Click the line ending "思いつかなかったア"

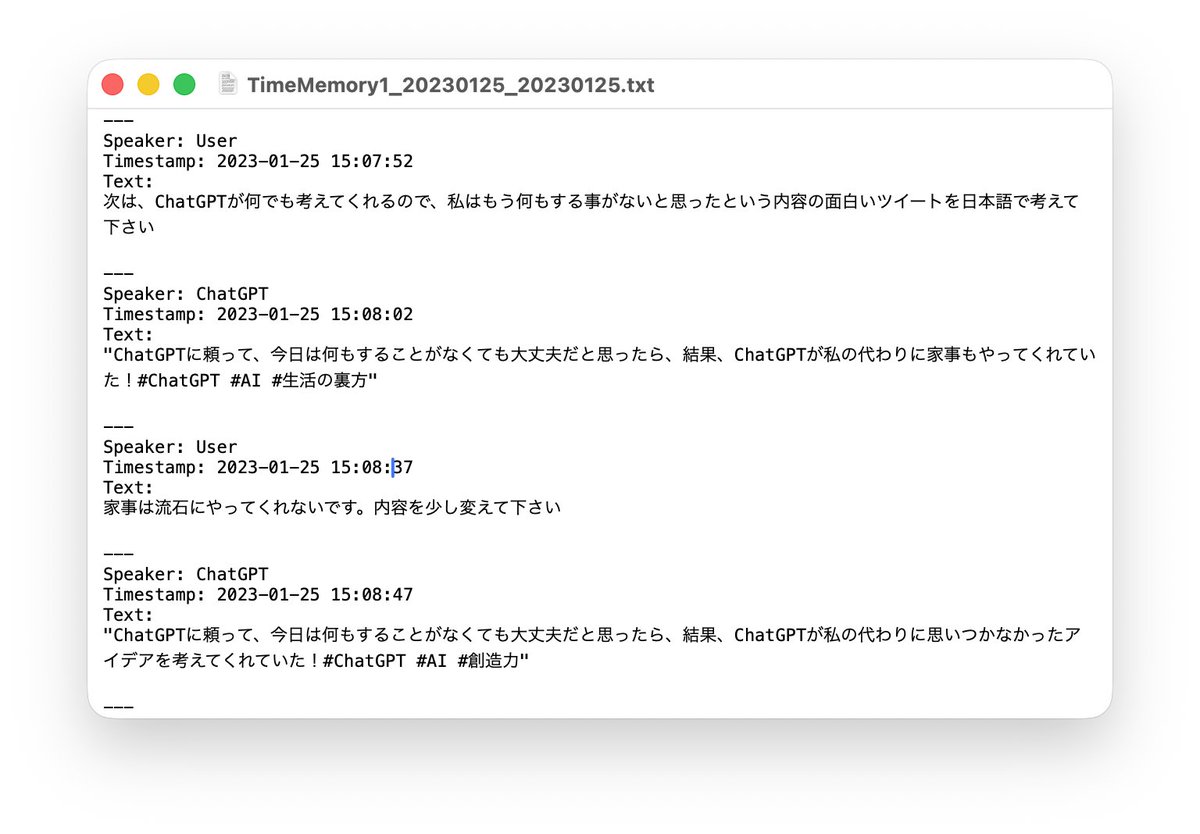(591, 635)
